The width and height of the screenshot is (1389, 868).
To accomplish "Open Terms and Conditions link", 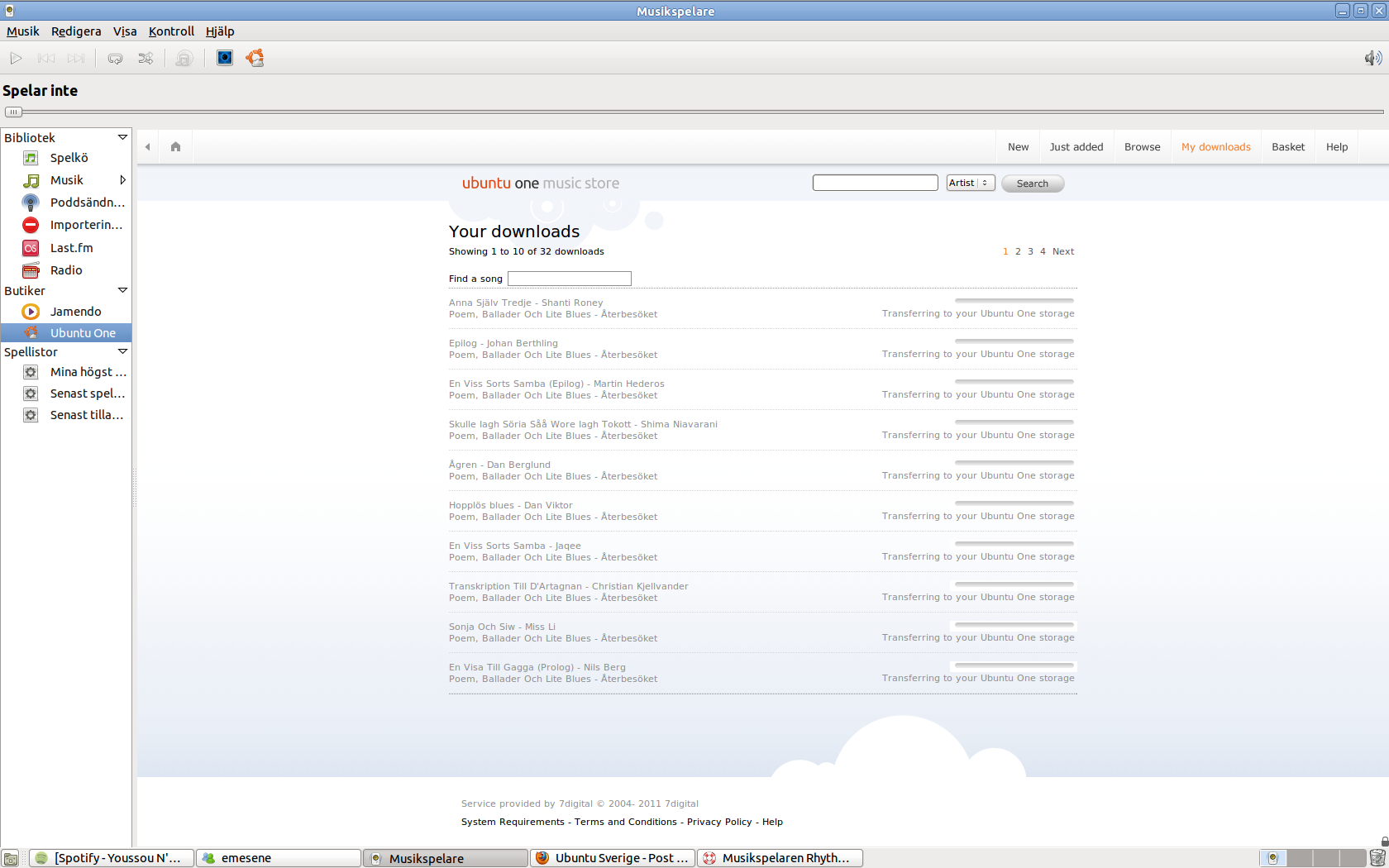I will tap(625, 822).
